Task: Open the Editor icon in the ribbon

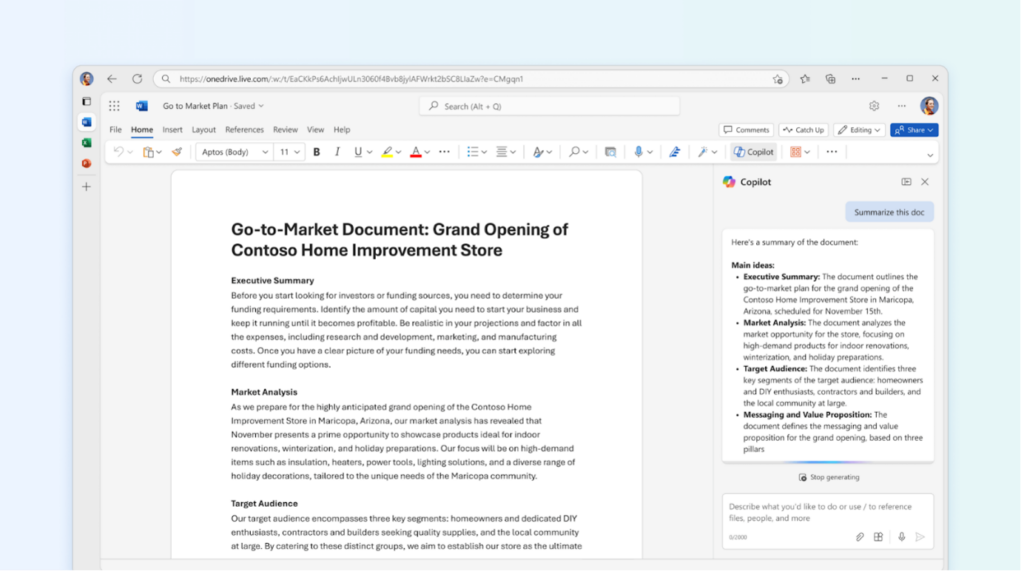Action: [675, 152]
